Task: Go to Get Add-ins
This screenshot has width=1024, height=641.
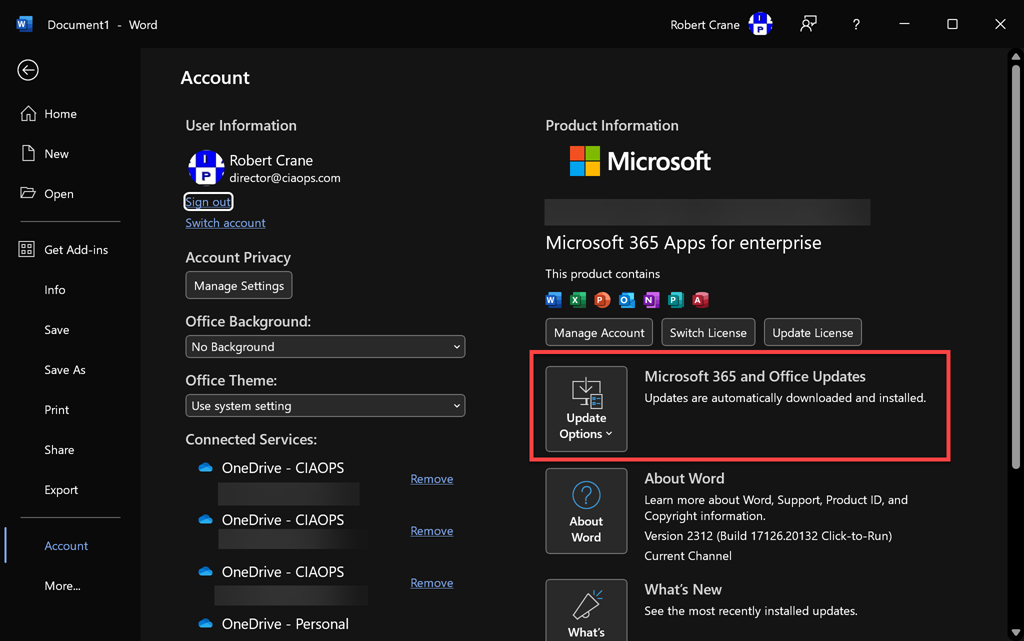Action: click(x=75, y=250)
